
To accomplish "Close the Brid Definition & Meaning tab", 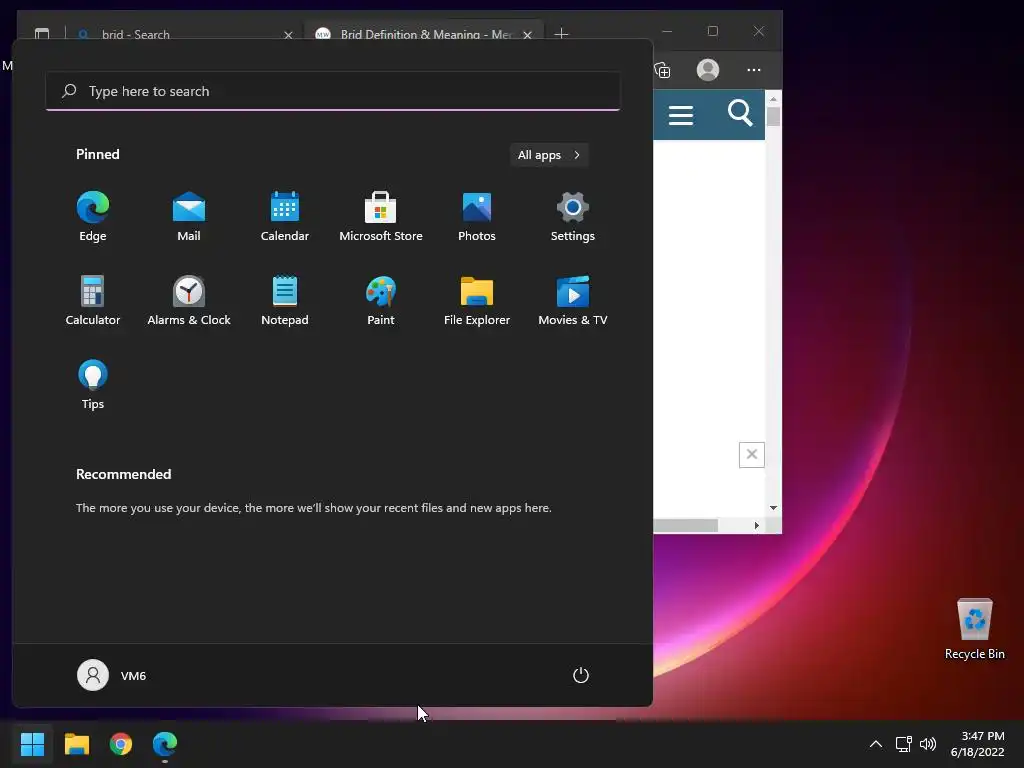I will pyautogui.click(x=527, y=35).
